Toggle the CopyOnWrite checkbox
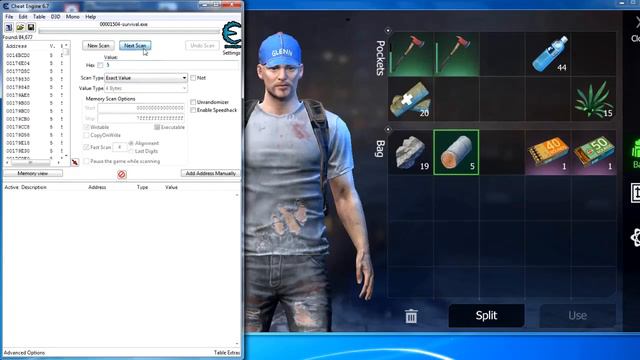Screen dimensions: 640x360 point(86,135)
